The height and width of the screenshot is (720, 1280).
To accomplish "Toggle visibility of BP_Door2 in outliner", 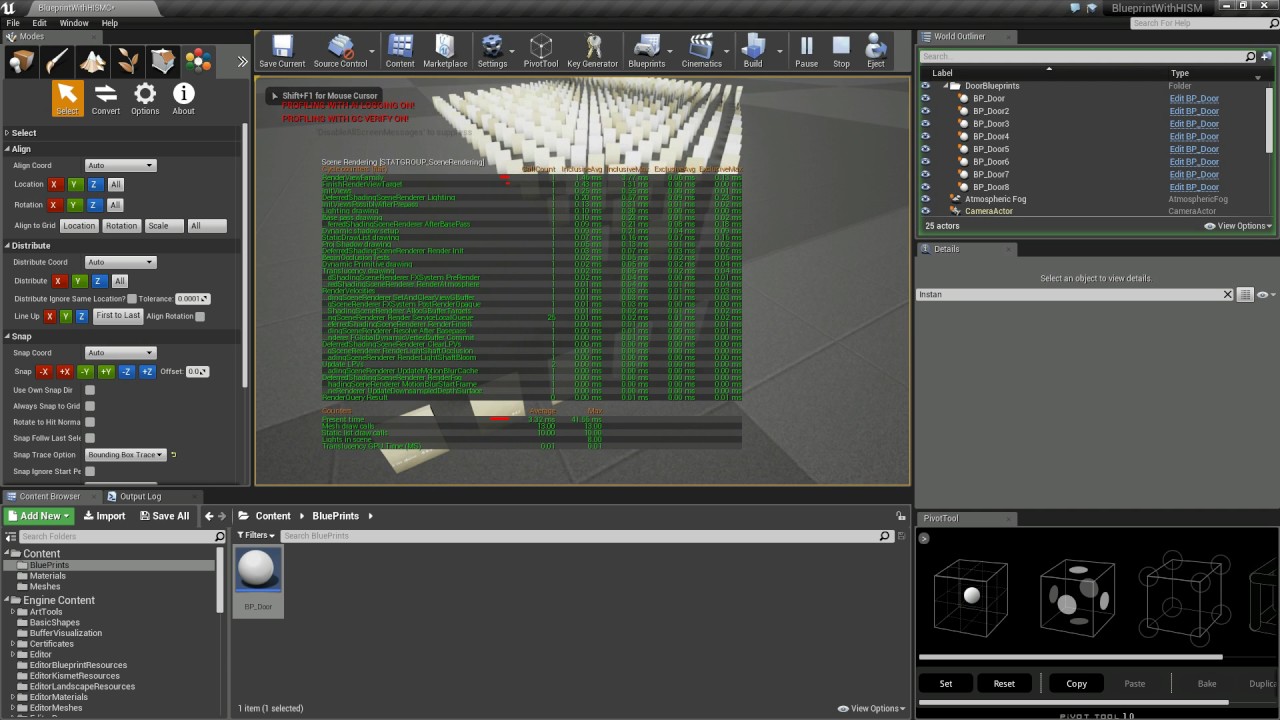I will (x=925, y=111).
